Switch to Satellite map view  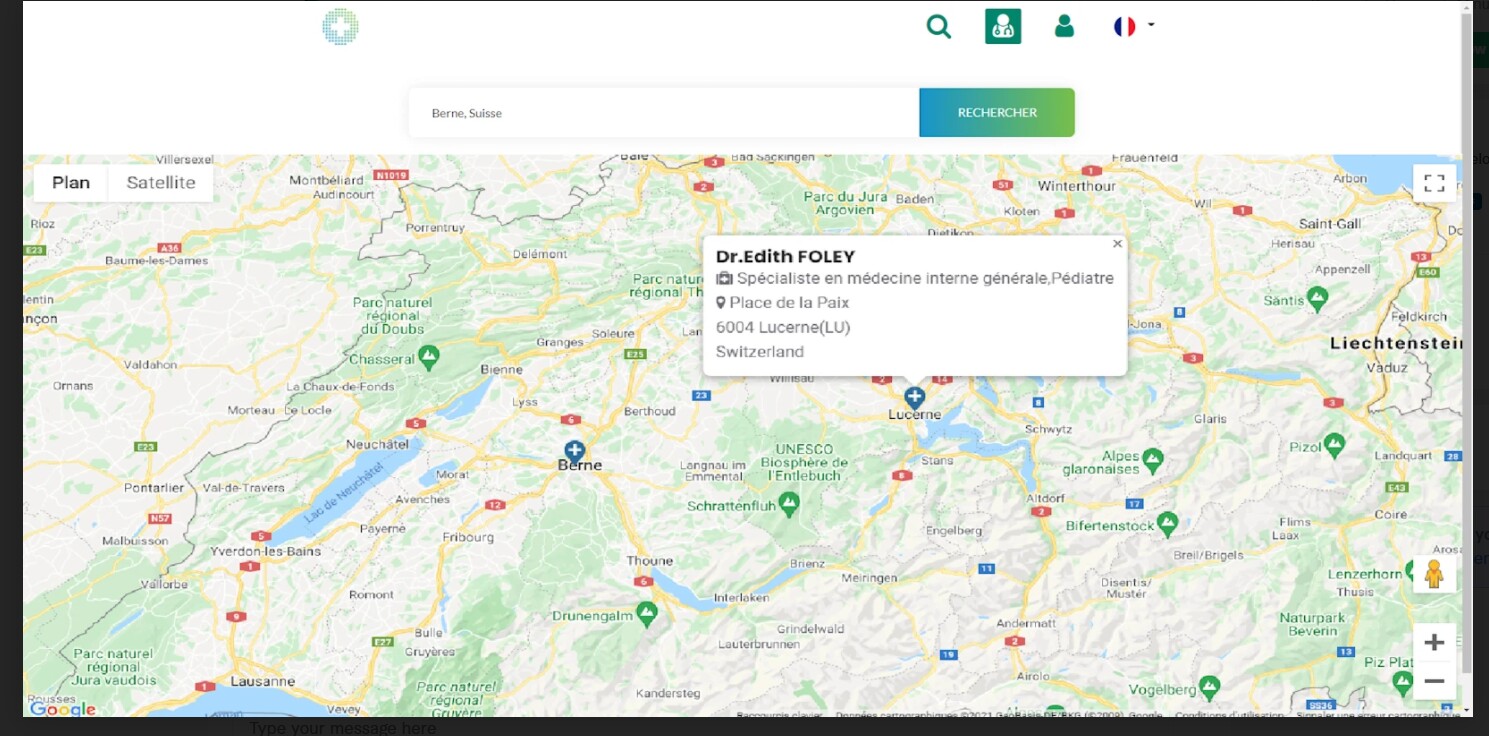click(x=161, y=183)
